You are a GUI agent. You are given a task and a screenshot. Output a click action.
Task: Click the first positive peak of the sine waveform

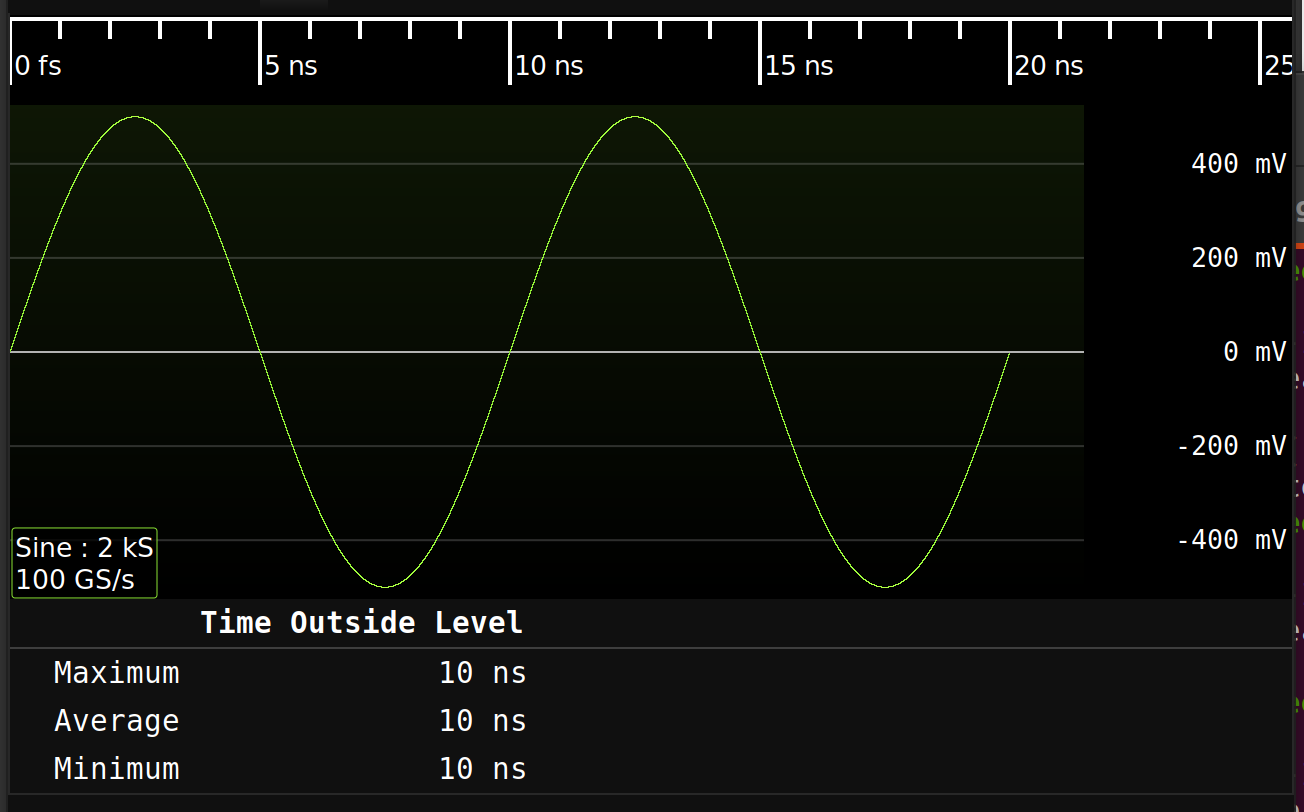[x=136, y=117]
